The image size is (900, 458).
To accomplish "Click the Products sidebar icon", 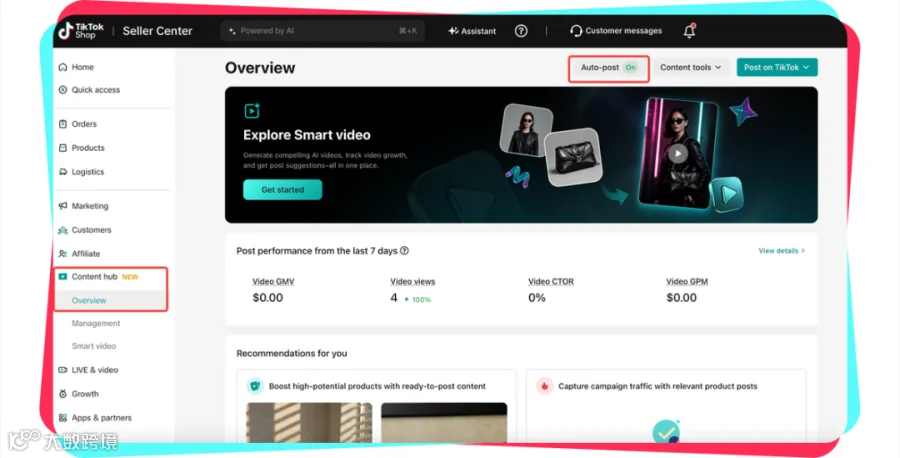I will click(x=63, y=148).
